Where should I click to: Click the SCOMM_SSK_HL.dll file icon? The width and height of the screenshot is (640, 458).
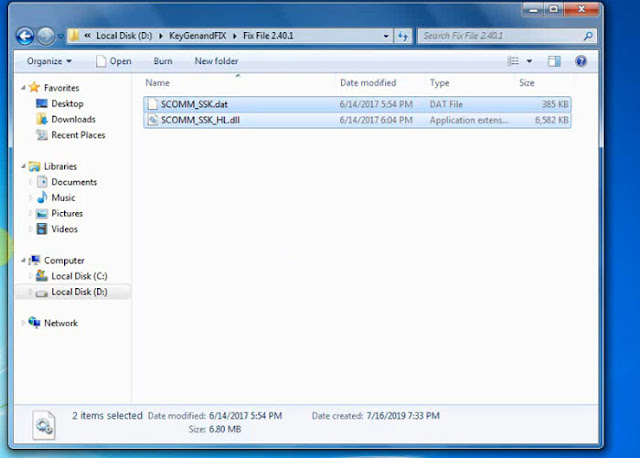[153, 120]
